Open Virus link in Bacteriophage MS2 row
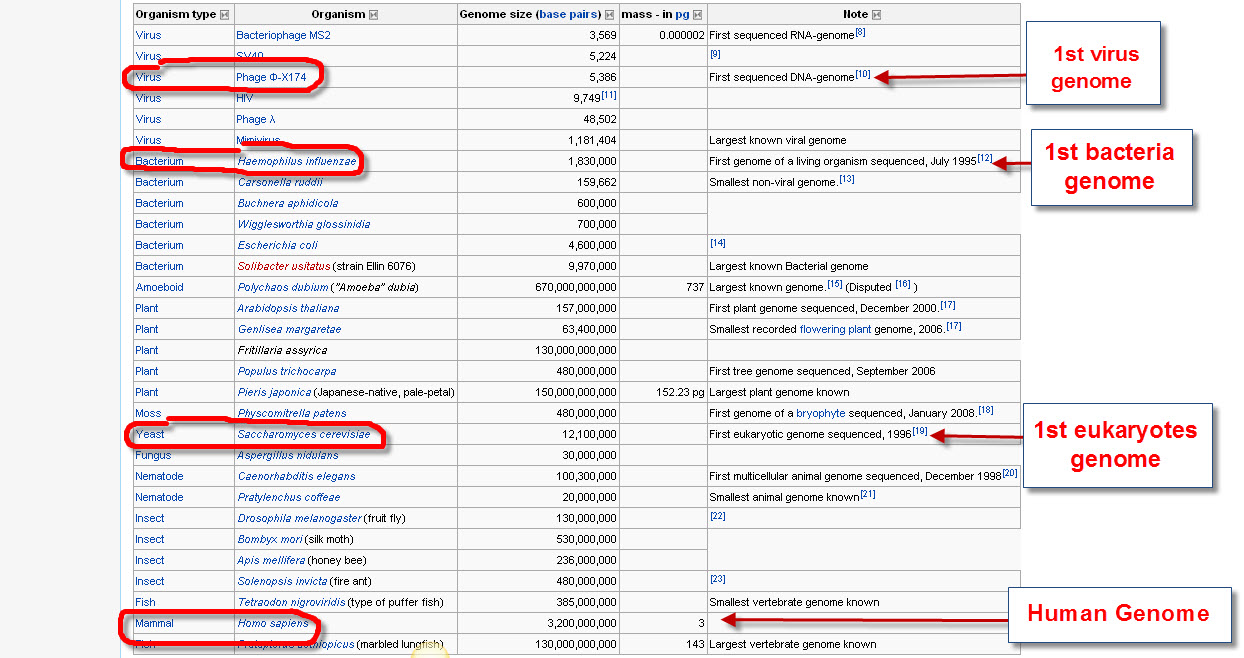 [148, 35]
